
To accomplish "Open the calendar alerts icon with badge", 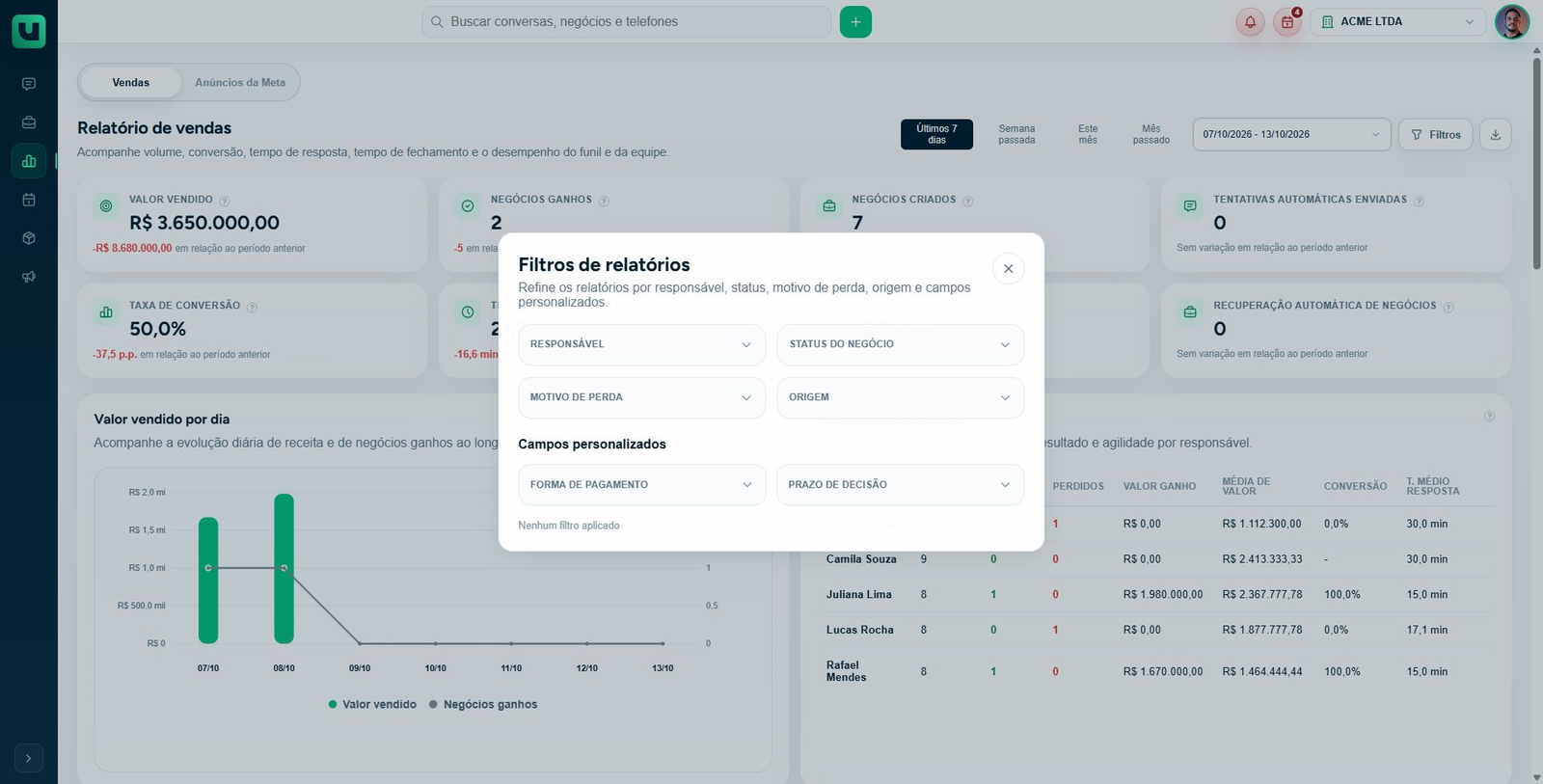I will tap(1287, 22).
